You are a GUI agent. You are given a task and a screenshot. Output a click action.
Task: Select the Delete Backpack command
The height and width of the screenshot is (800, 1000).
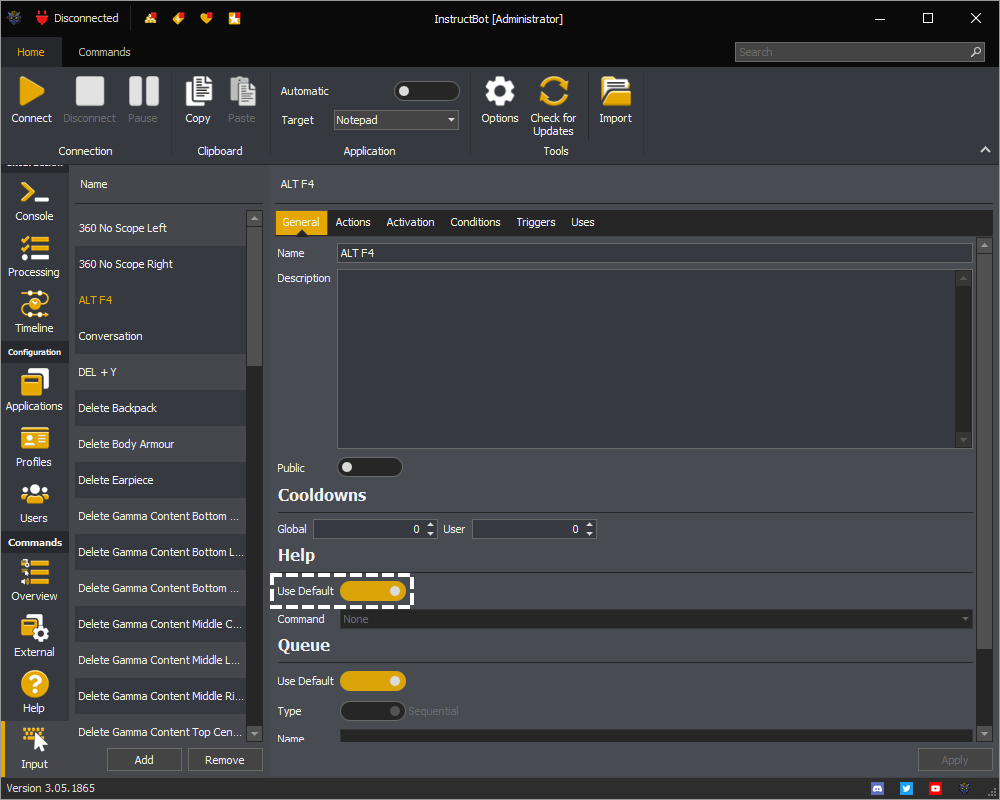point(160,408)
